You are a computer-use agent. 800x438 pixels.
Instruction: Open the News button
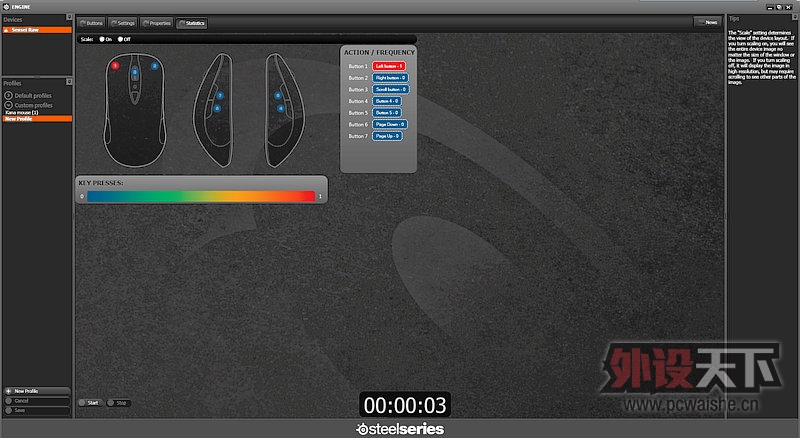707,22
